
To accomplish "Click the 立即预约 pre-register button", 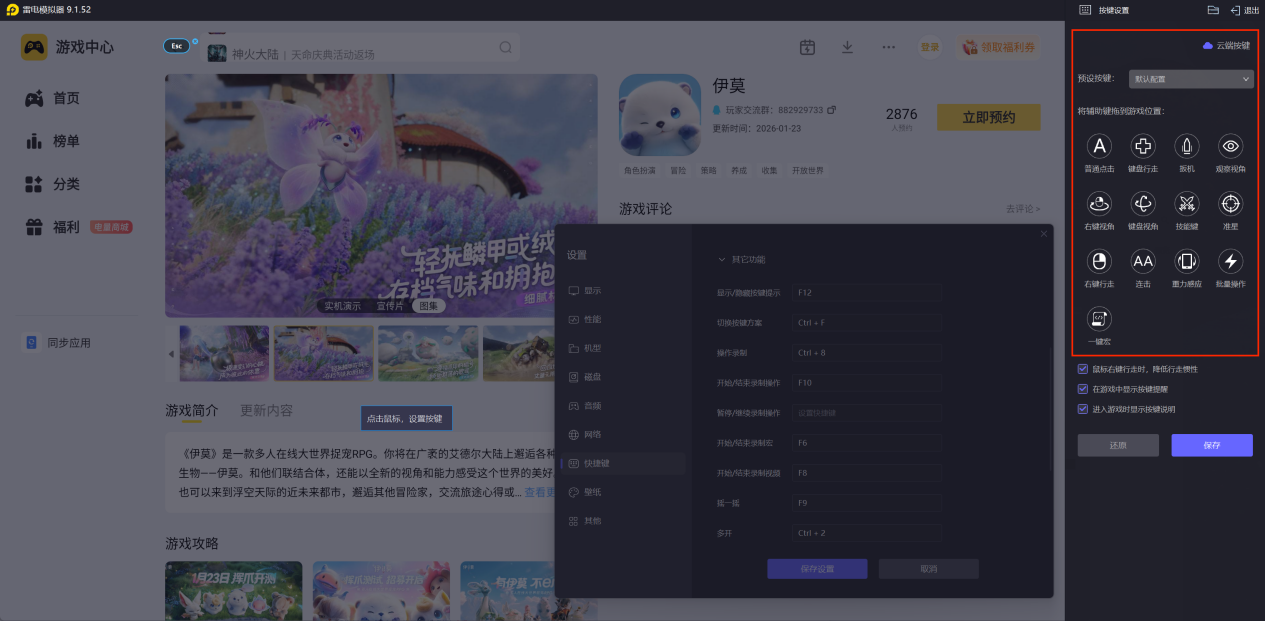I will pyautogui.click(x=988, y=117).
